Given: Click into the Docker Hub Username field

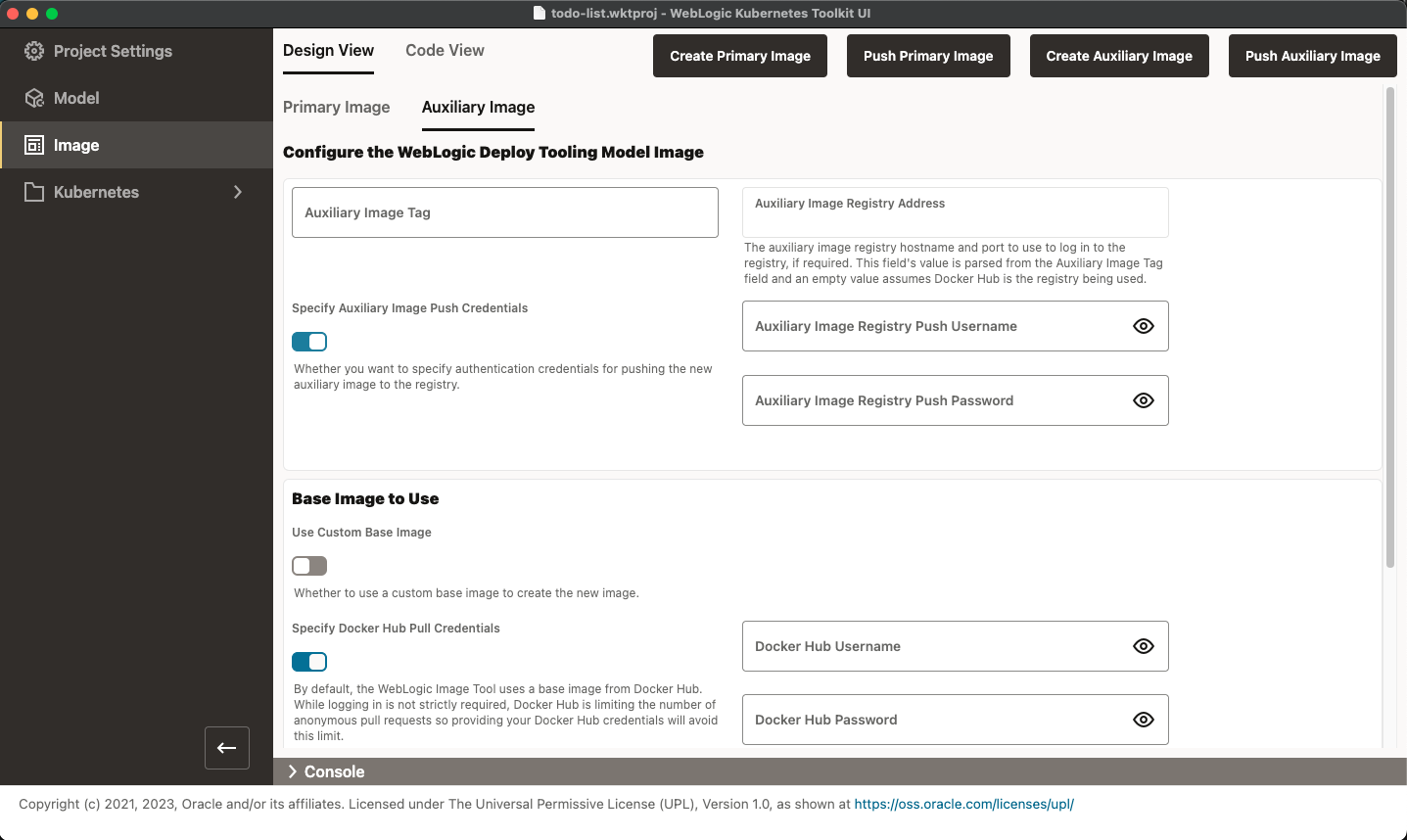Looking at the screenshot, I should [x=956, y=646].
